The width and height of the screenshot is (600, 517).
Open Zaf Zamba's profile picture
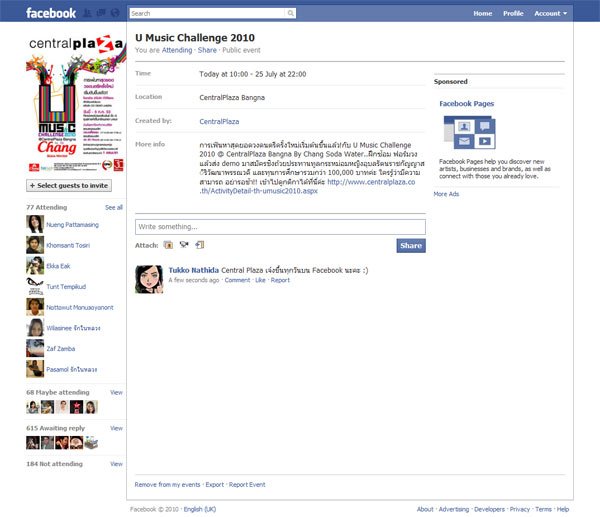[35, 348]
